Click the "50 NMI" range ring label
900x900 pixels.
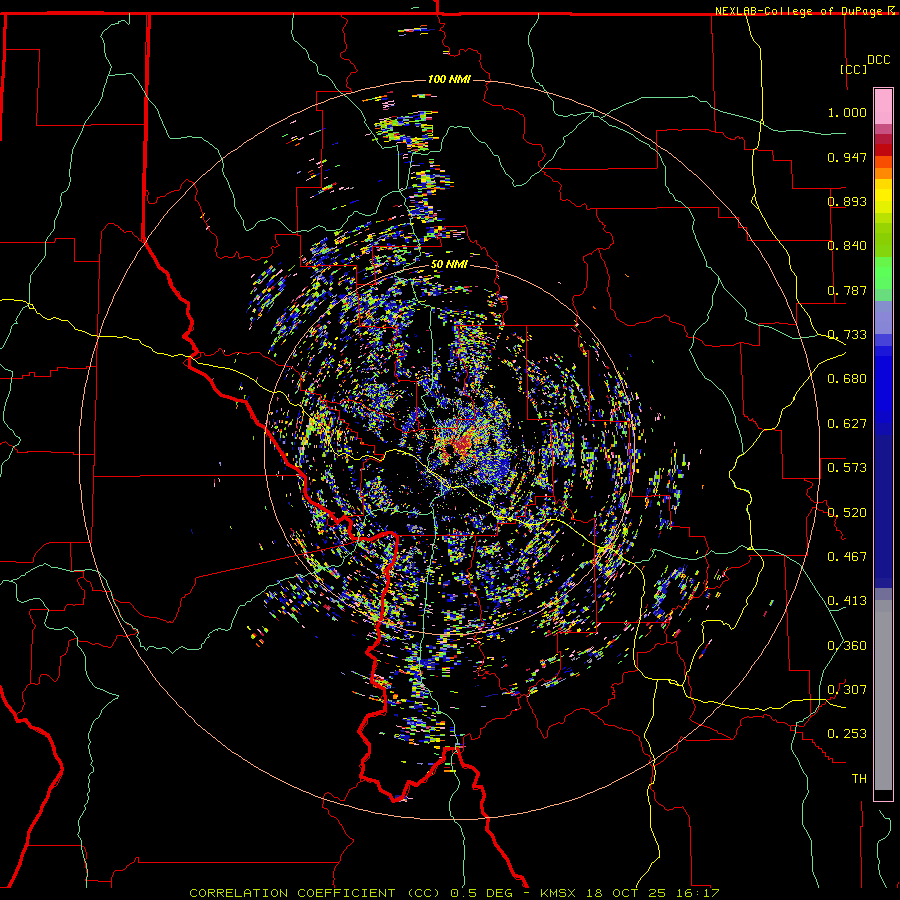[x=449, y=265]
